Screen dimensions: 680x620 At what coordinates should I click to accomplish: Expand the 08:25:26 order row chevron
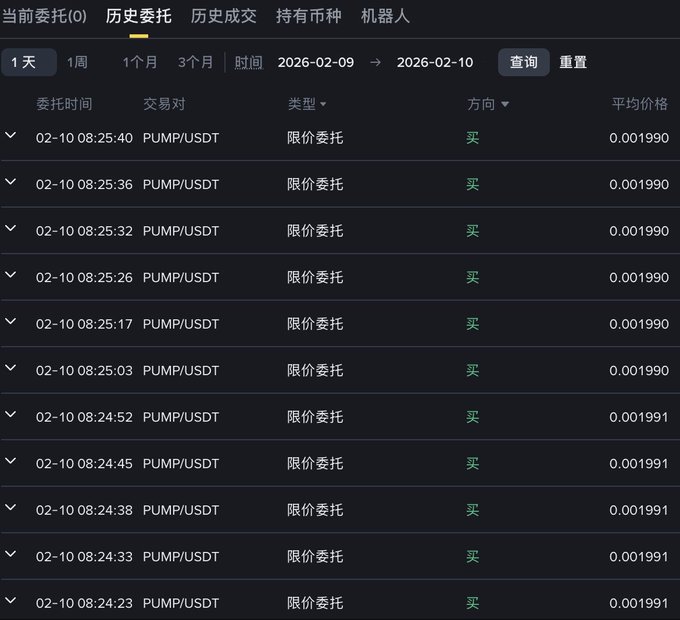click(11, 275)
